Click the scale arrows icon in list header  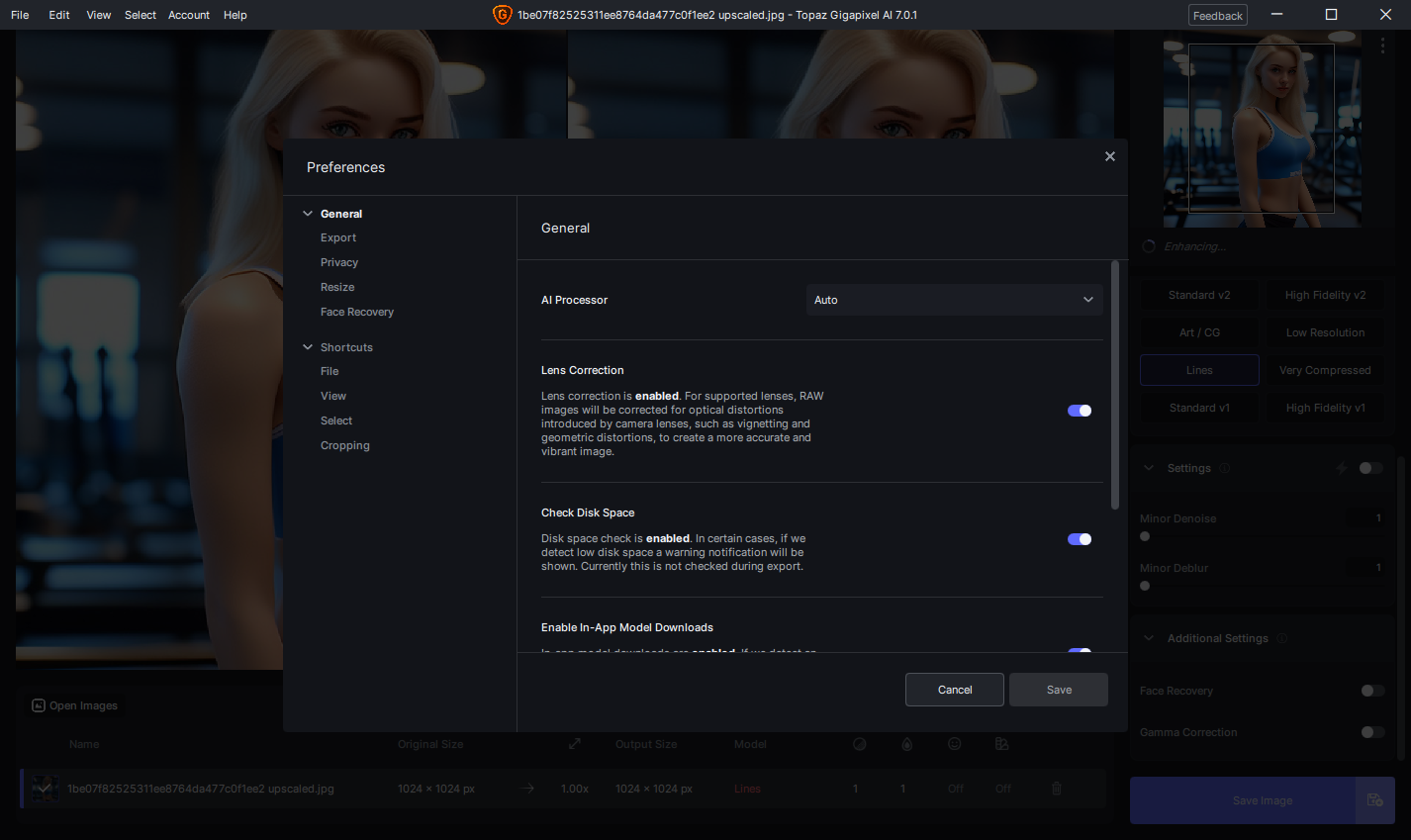pyautogui.click(x=575, y=744)
